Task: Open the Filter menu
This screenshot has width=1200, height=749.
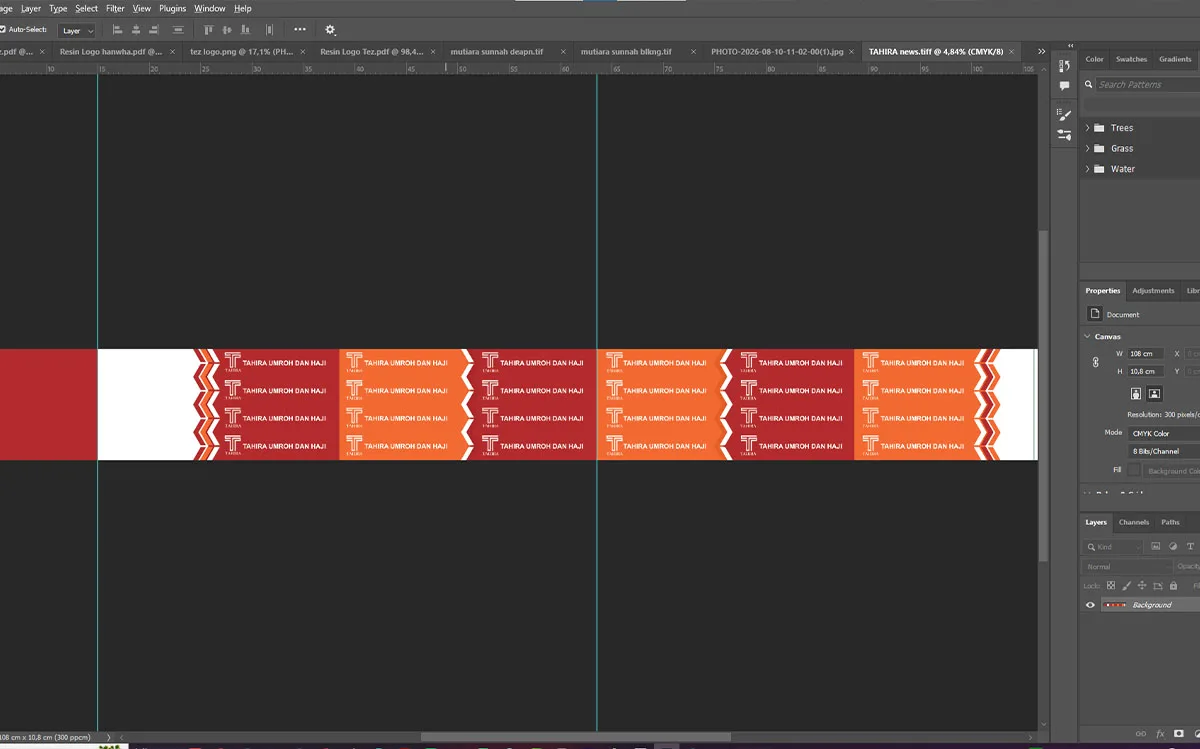Action: click(x=115, y=8)
